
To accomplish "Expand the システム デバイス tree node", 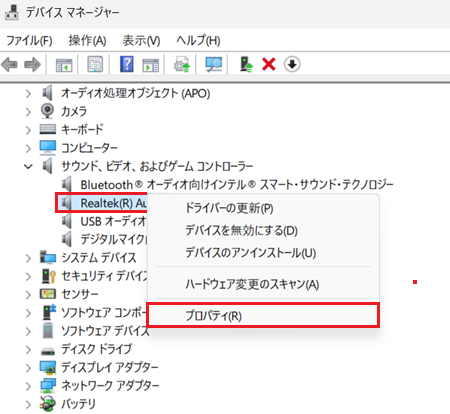I will 28,258.
